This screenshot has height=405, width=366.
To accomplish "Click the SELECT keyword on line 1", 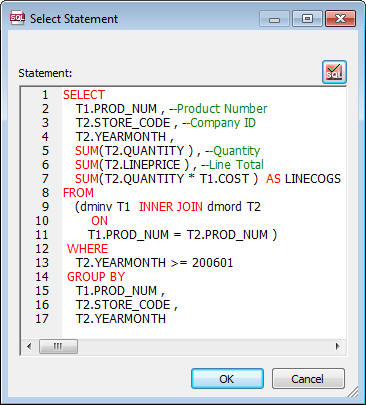I will (84, 95).
